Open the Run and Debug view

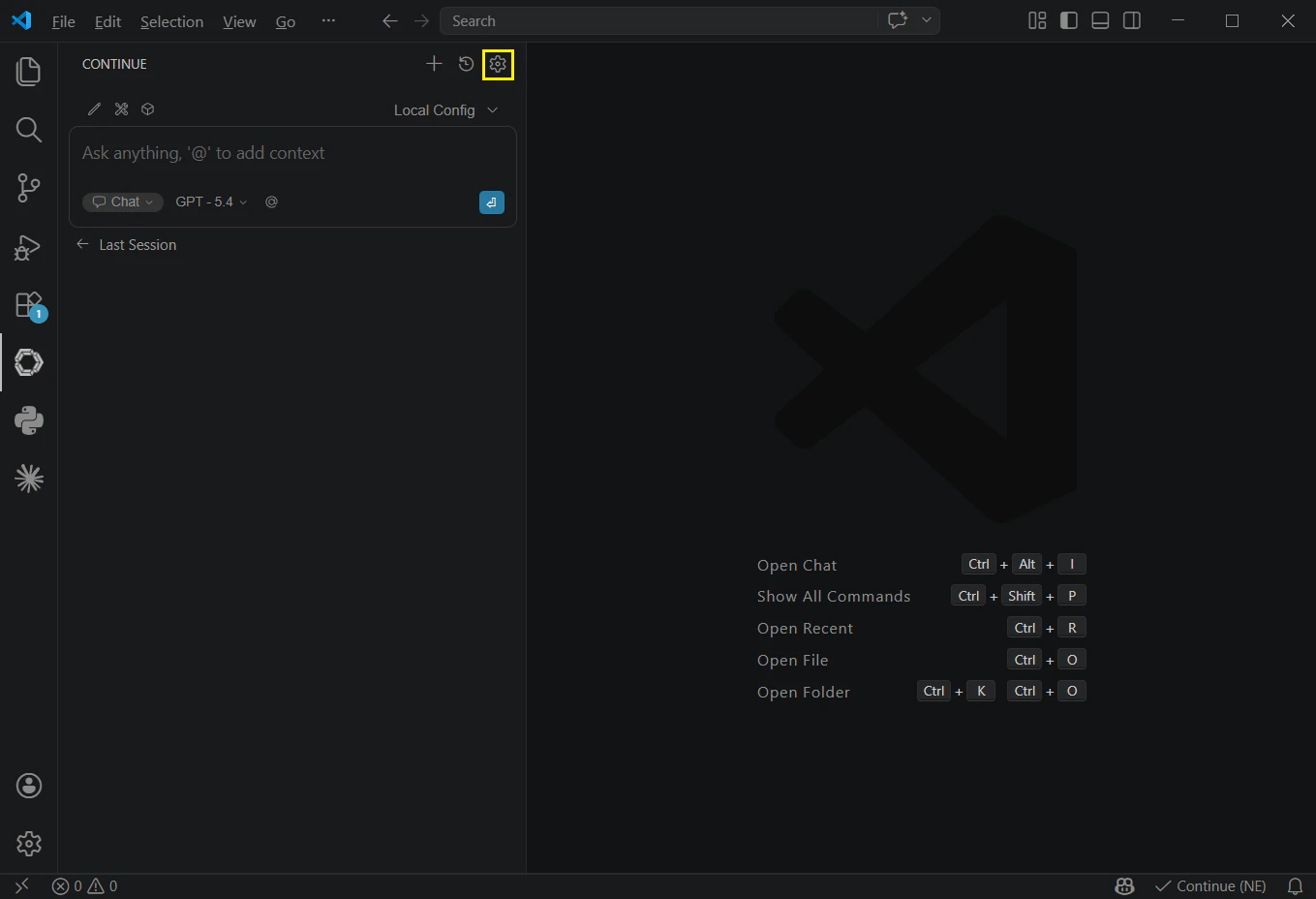[x=29, y=247]
